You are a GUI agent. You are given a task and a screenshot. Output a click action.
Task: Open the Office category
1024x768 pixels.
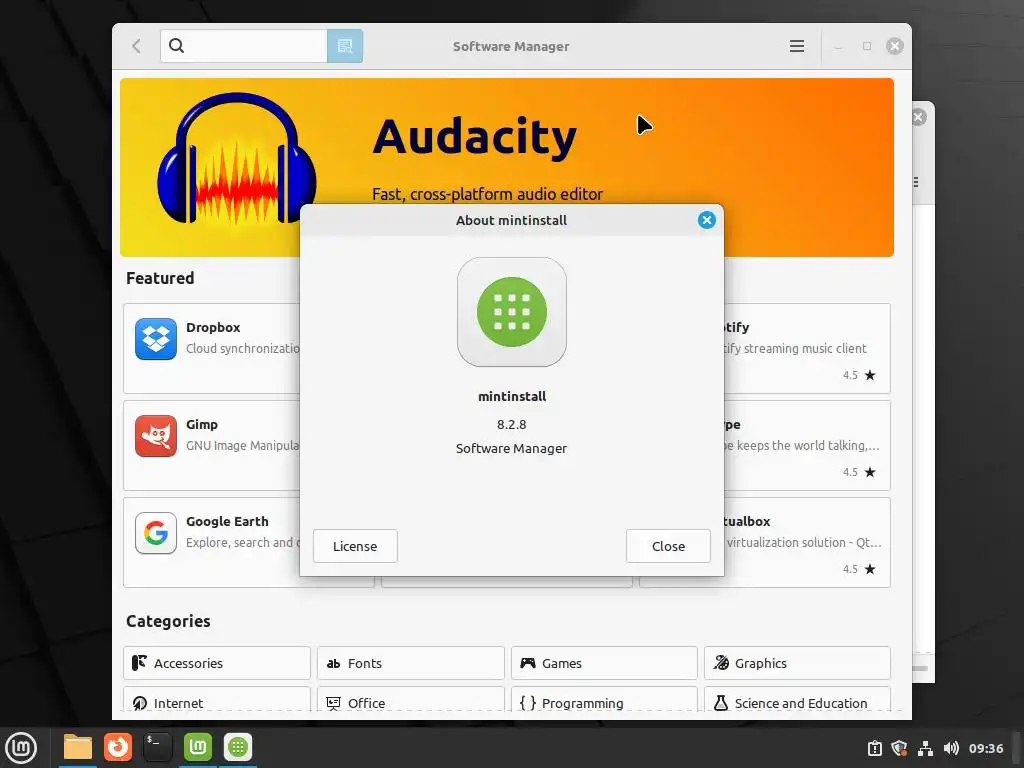(411, 701)
